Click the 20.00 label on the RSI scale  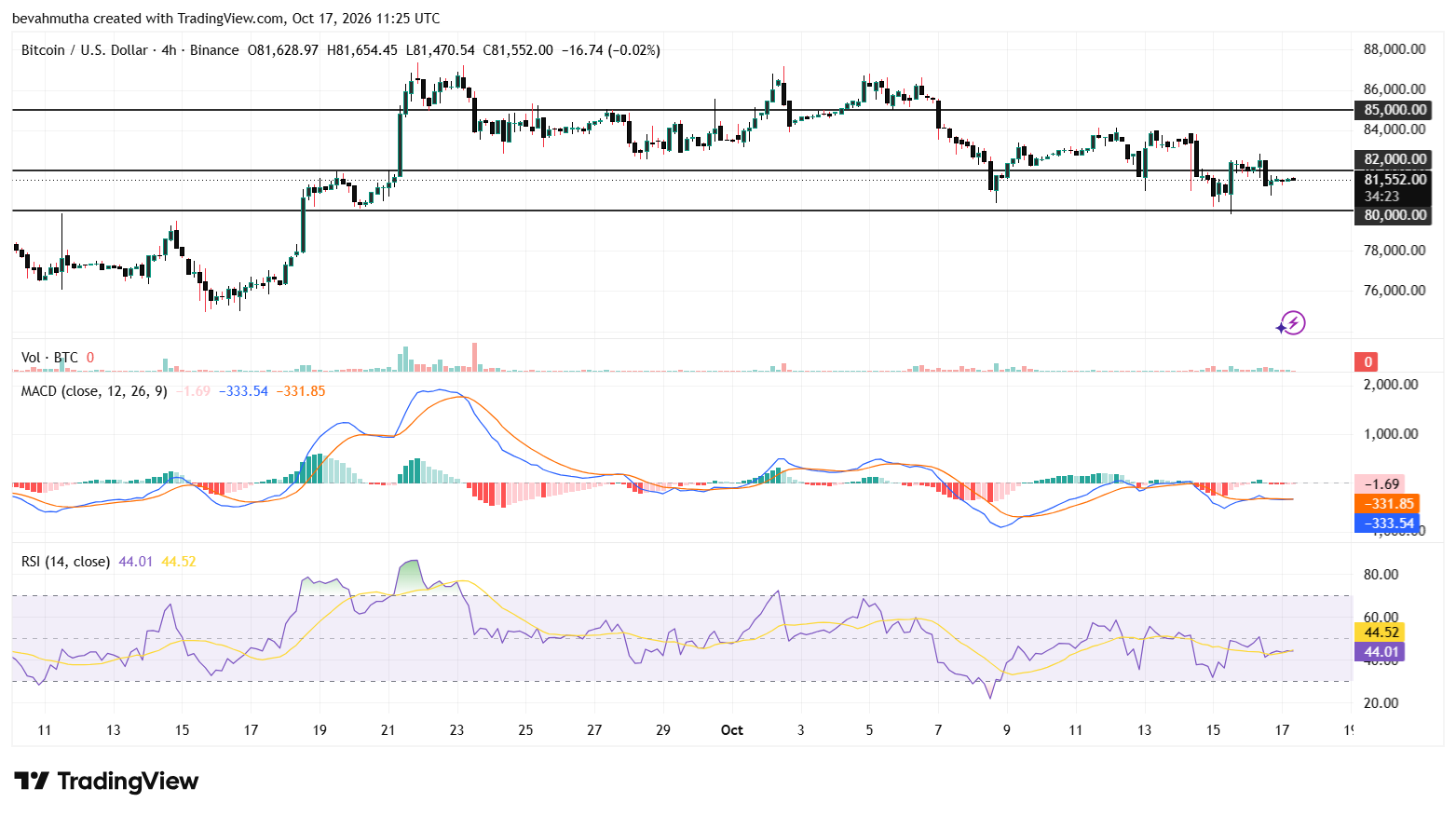pyautogui.click(x=1381, y=703)
